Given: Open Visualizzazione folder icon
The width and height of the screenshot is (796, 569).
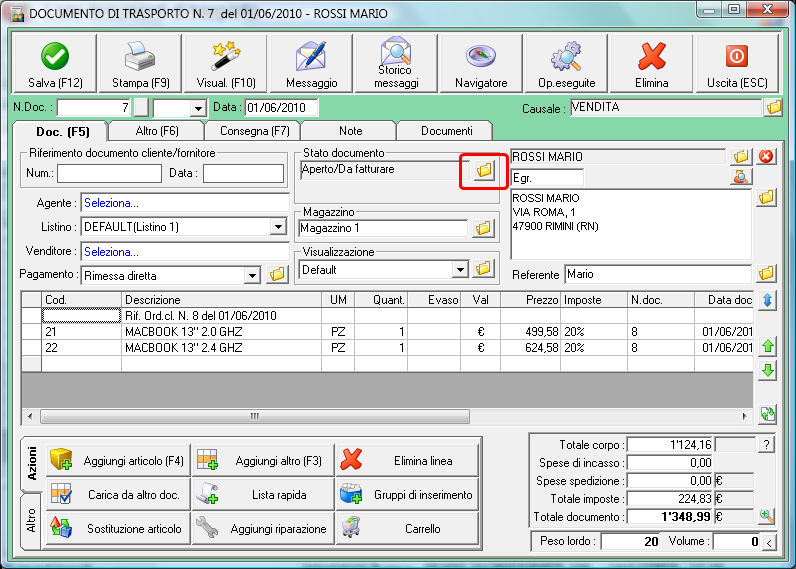Looking at the screenshot, I should point(484,268).
